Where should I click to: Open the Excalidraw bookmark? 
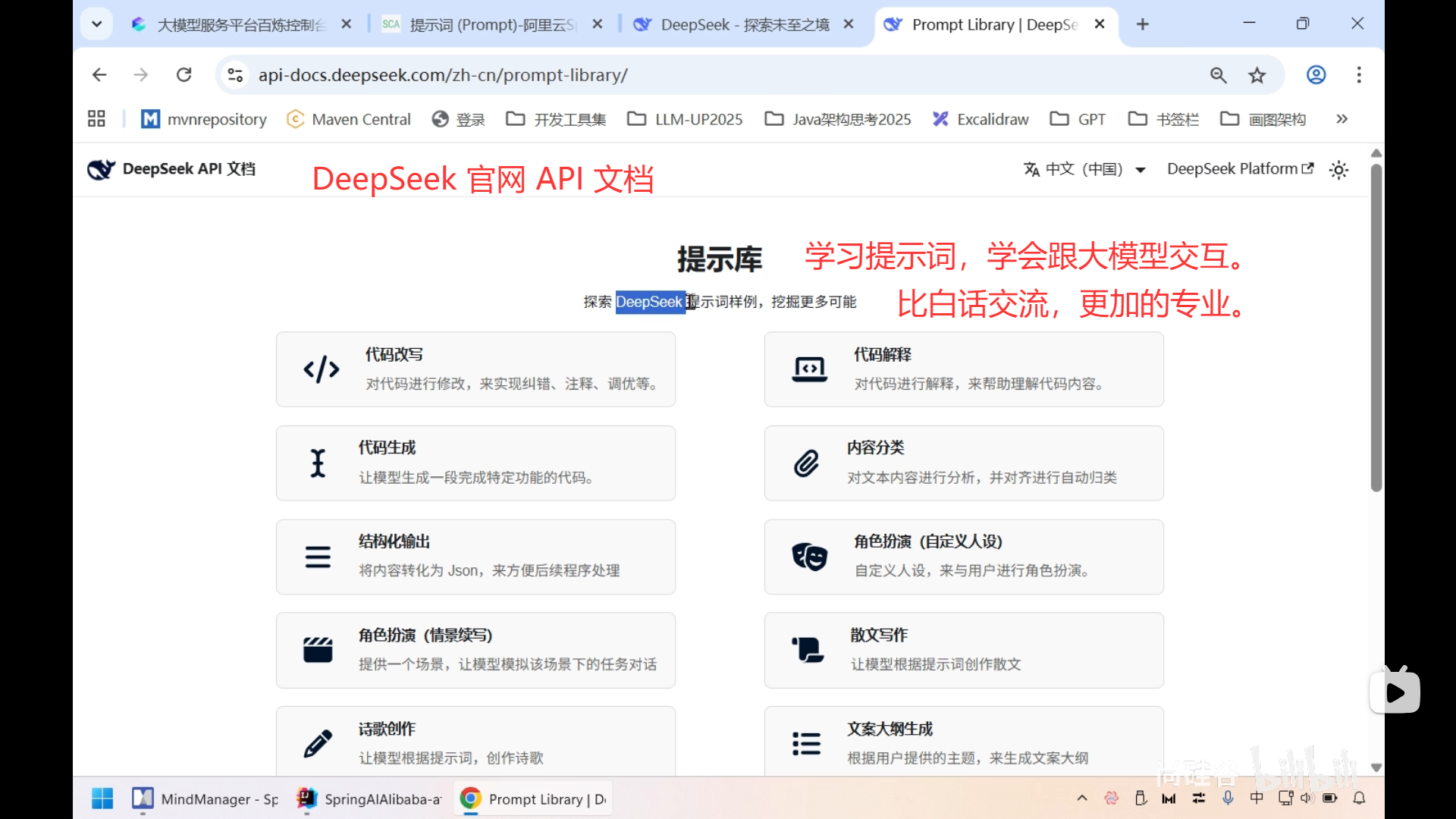click(981, 119)
